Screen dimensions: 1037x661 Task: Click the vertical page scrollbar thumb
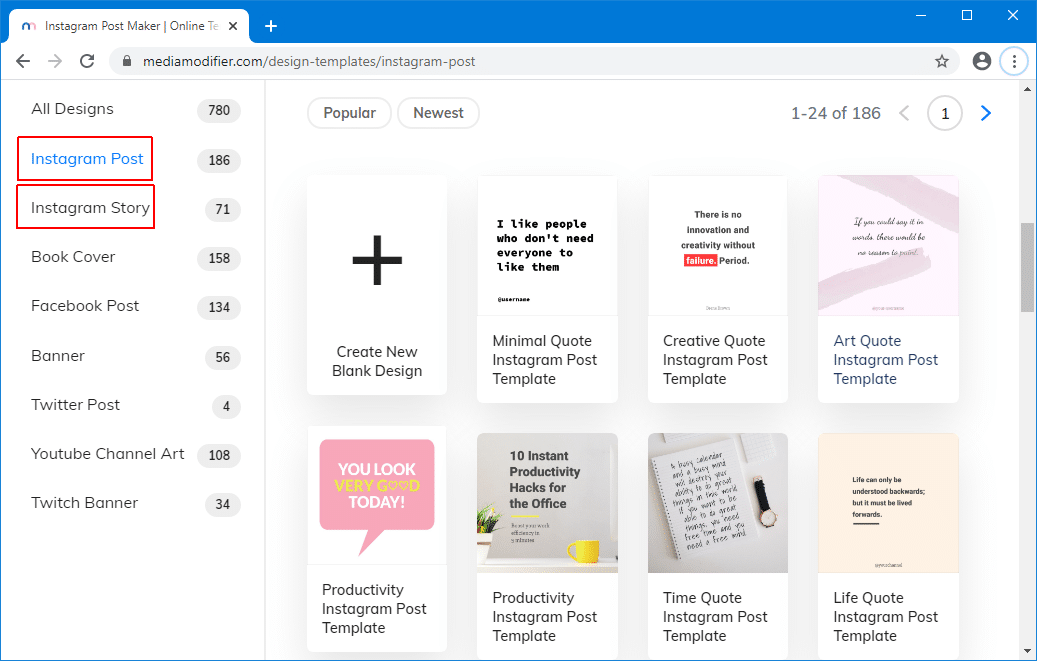pyautogui.click(x=1027, y=267)
